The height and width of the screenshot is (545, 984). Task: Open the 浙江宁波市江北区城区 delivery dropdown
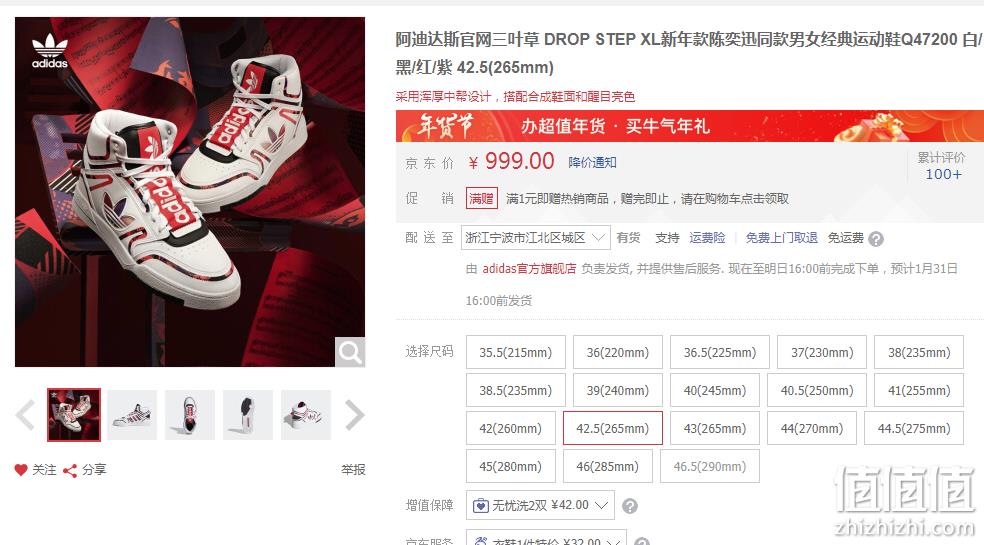click(535, 237)
